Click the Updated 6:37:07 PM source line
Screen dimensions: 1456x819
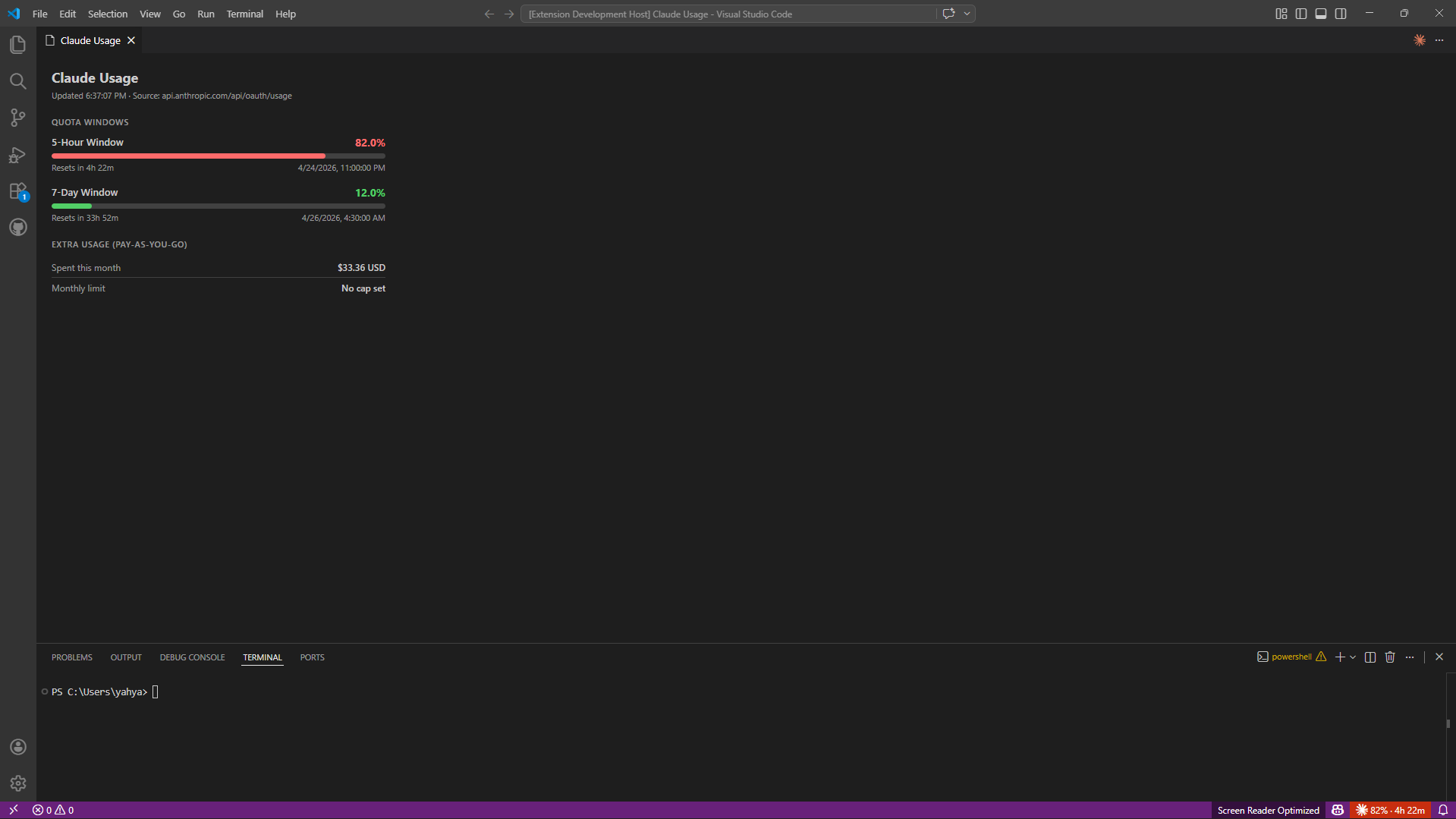click(171, 96)
